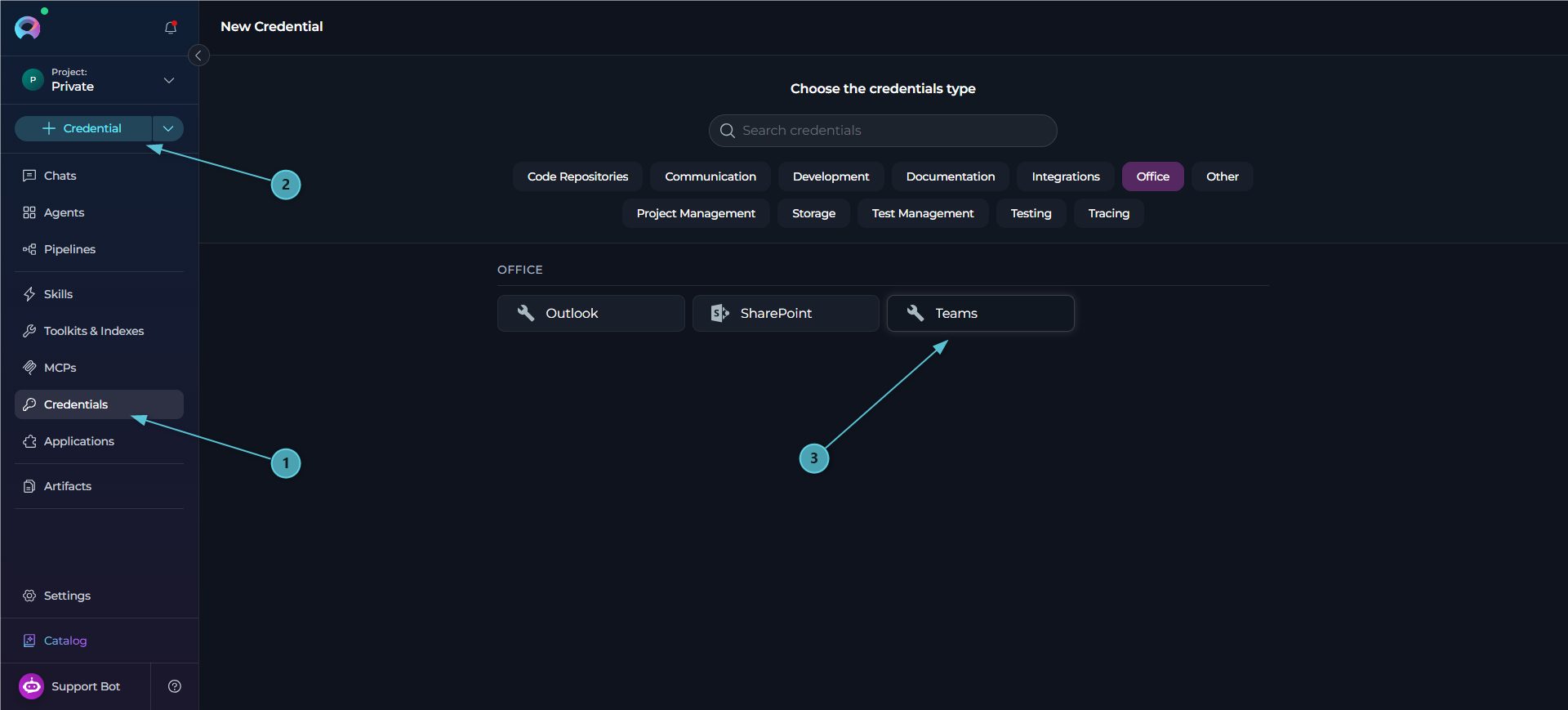Screen dimensions: 1568x710
Task: Click the Skills lightning icon
Action: pyautogui.click(x=29, y=294)
